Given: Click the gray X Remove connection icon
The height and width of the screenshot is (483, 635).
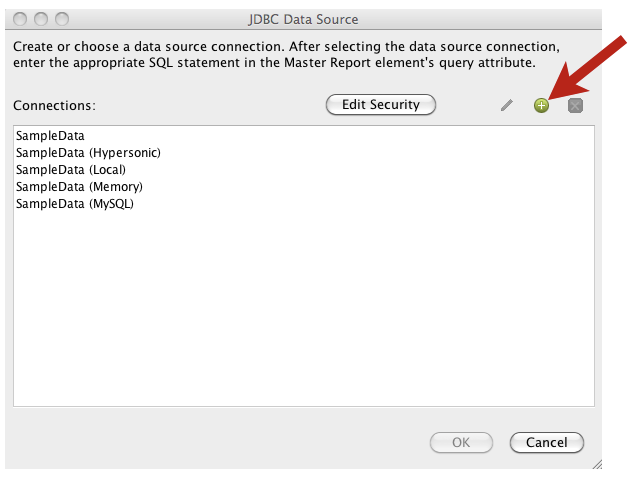Looking at the screenshot, I should 575,105.
